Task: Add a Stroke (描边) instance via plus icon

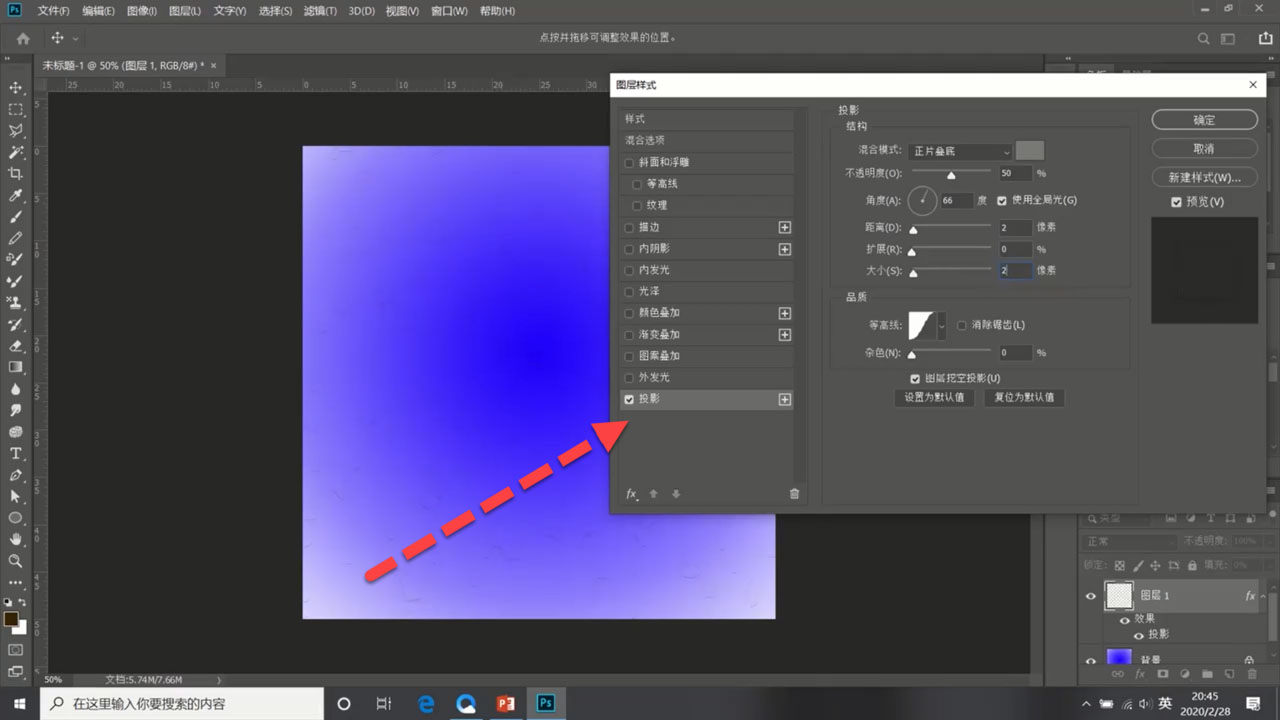Action: (785, 227)
